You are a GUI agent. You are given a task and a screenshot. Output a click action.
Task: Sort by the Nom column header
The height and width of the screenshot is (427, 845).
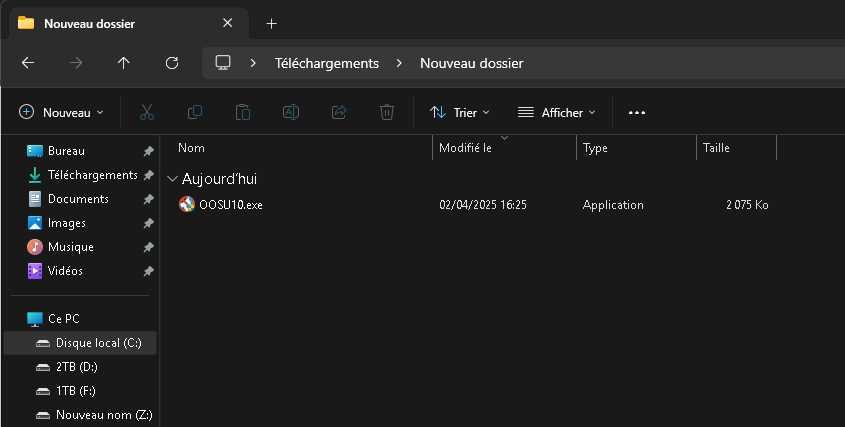click(x=191, y=148)
